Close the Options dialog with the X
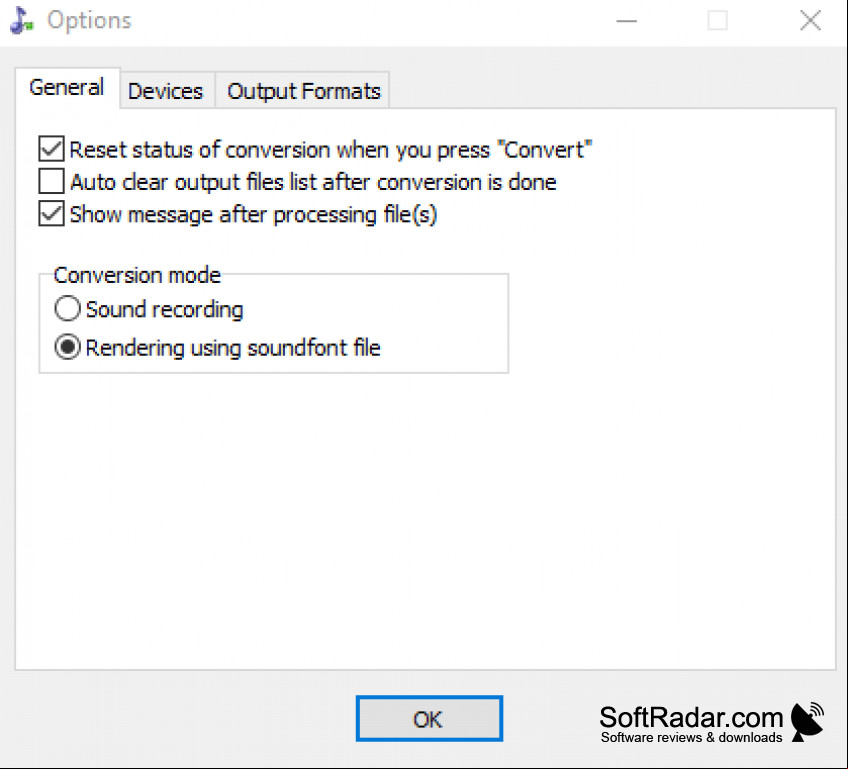 coord(810,21)
